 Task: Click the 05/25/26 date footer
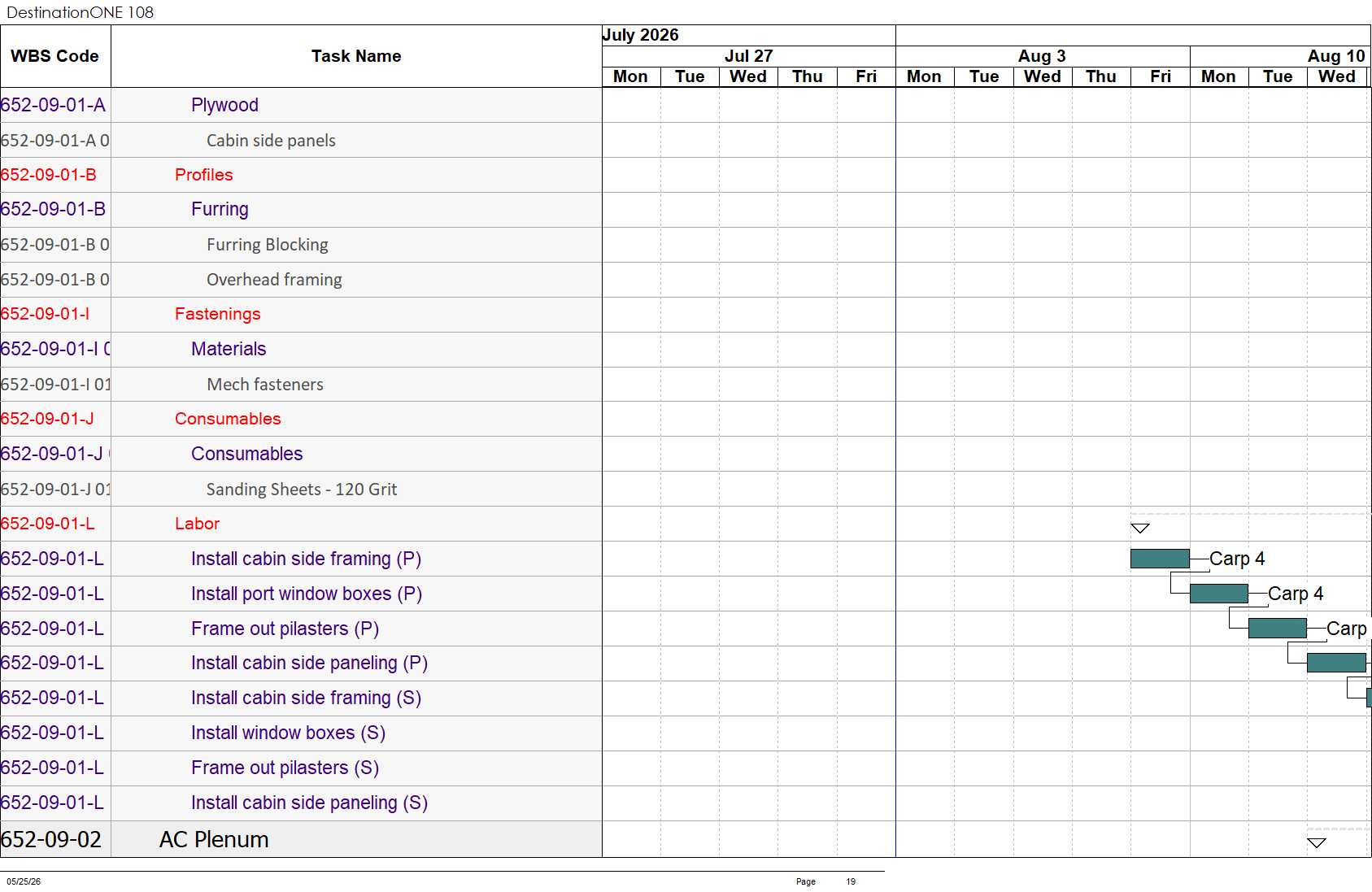[x=24, y=881]
